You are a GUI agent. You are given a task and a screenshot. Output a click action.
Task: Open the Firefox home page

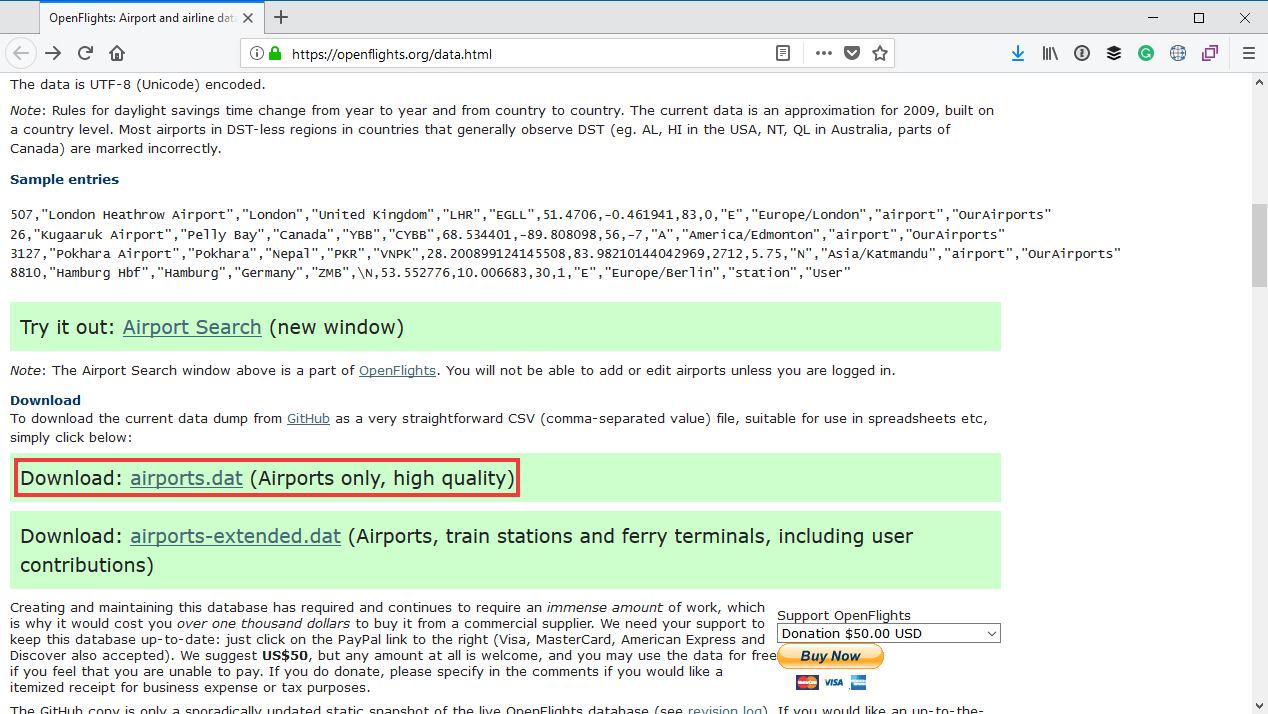(117, 53)
